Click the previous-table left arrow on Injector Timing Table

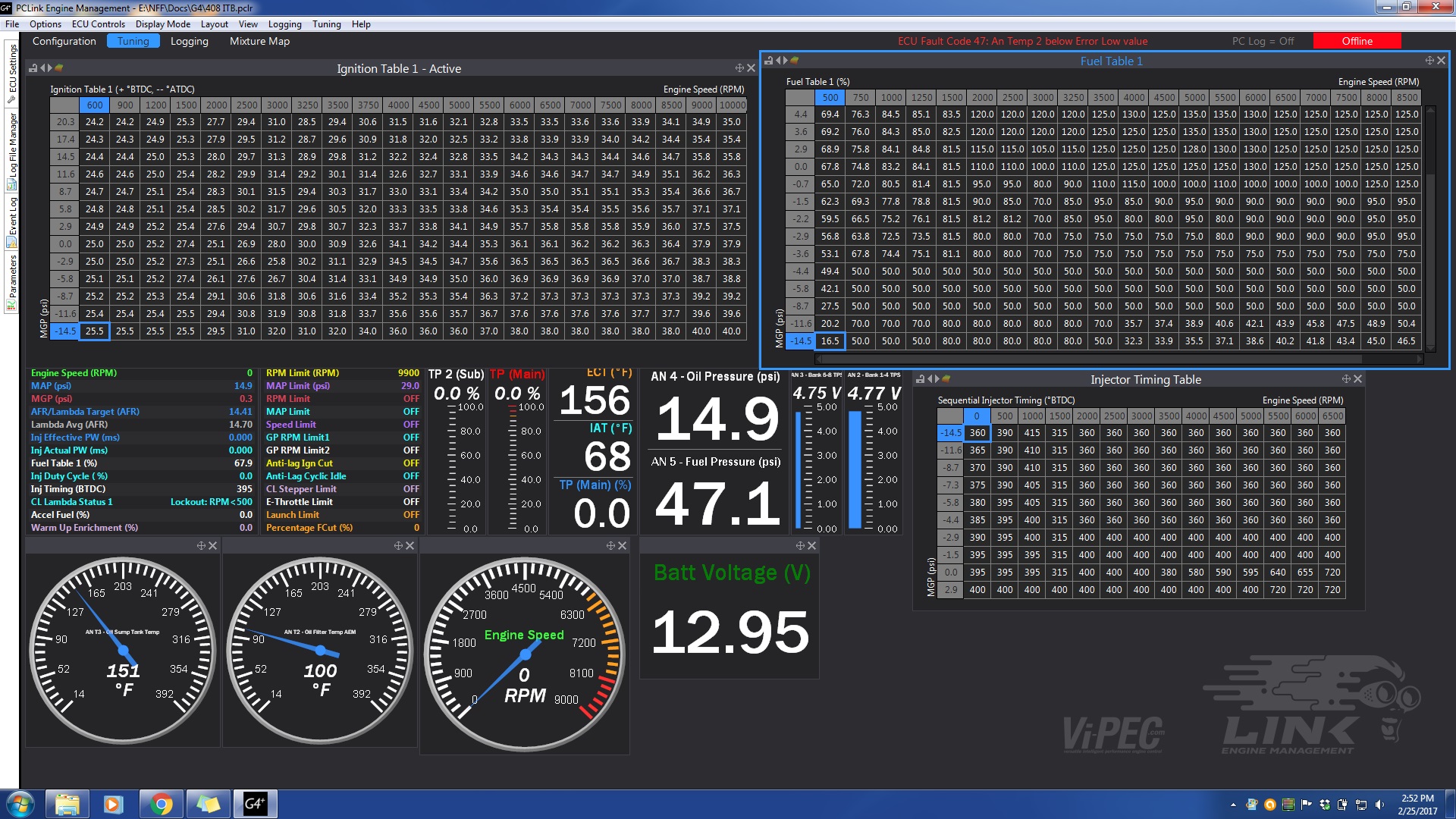click(x=930, y=379)
